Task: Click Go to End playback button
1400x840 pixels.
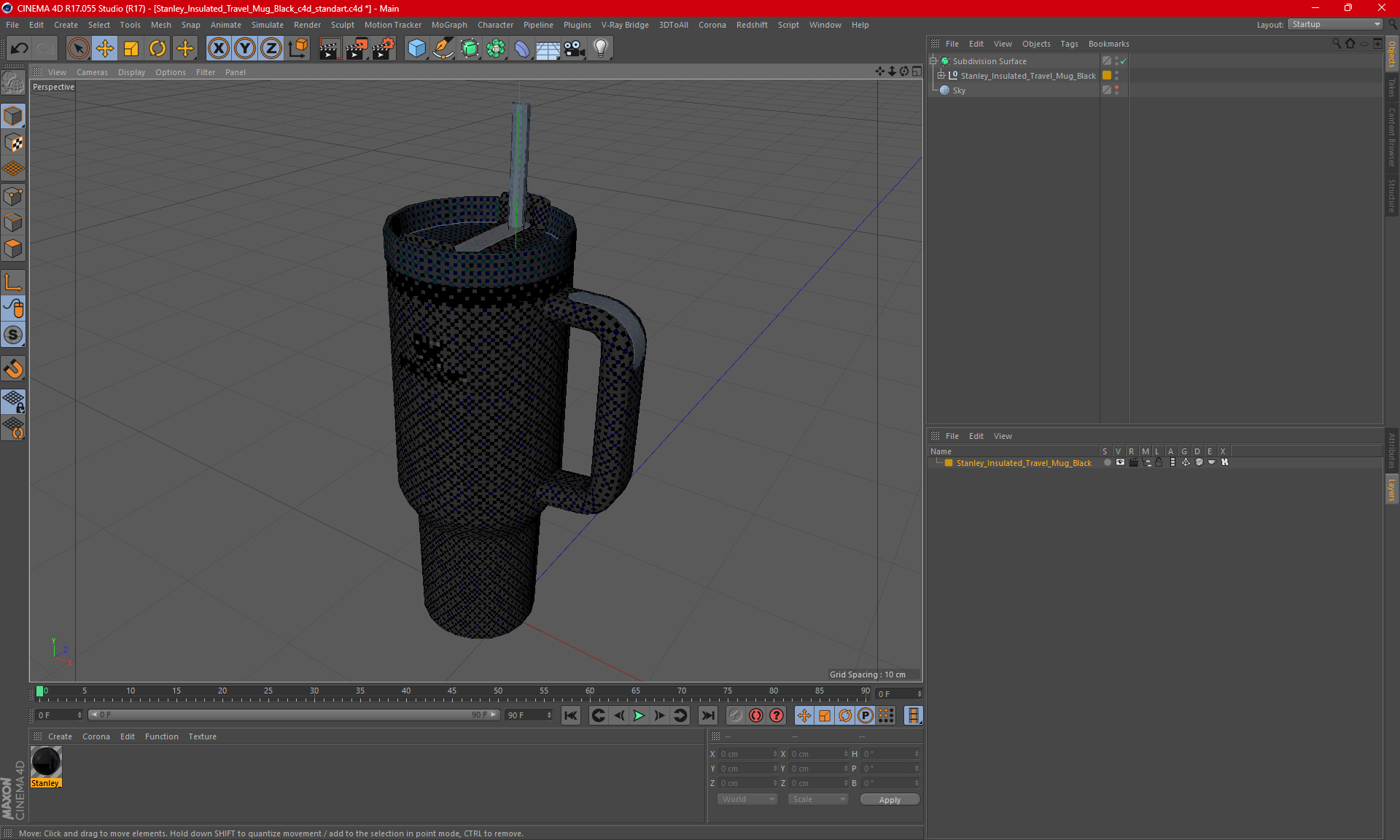Action: (x=707, y=715)
